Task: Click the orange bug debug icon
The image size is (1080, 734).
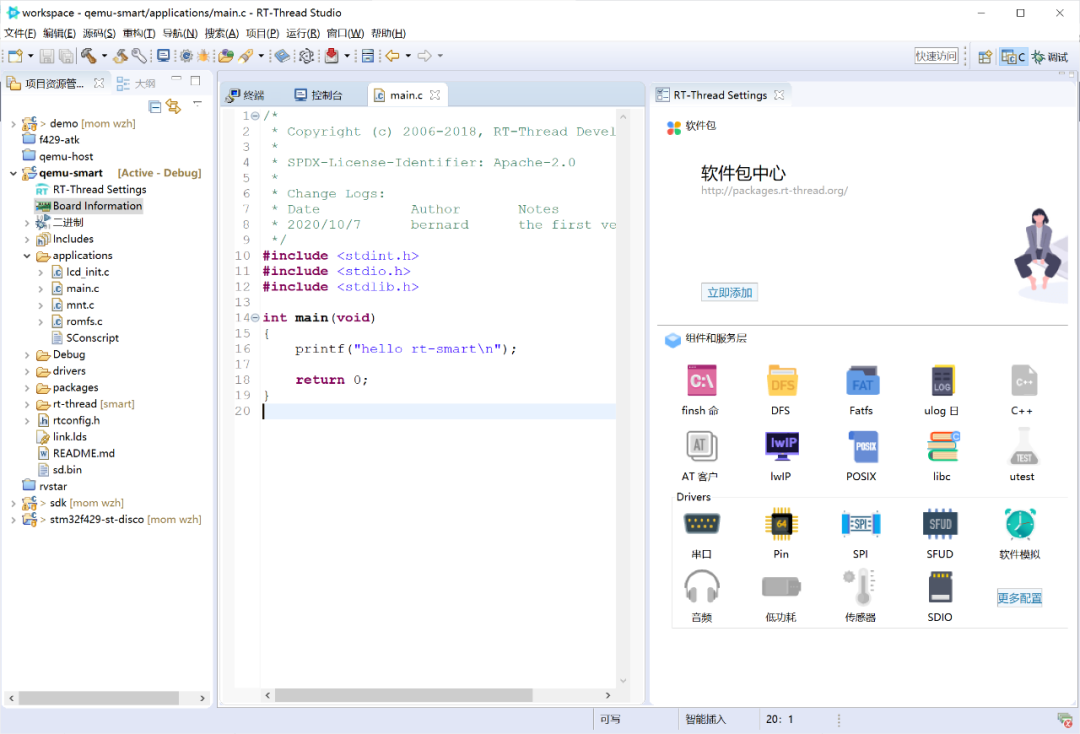Action: click(x=203, y=56)
